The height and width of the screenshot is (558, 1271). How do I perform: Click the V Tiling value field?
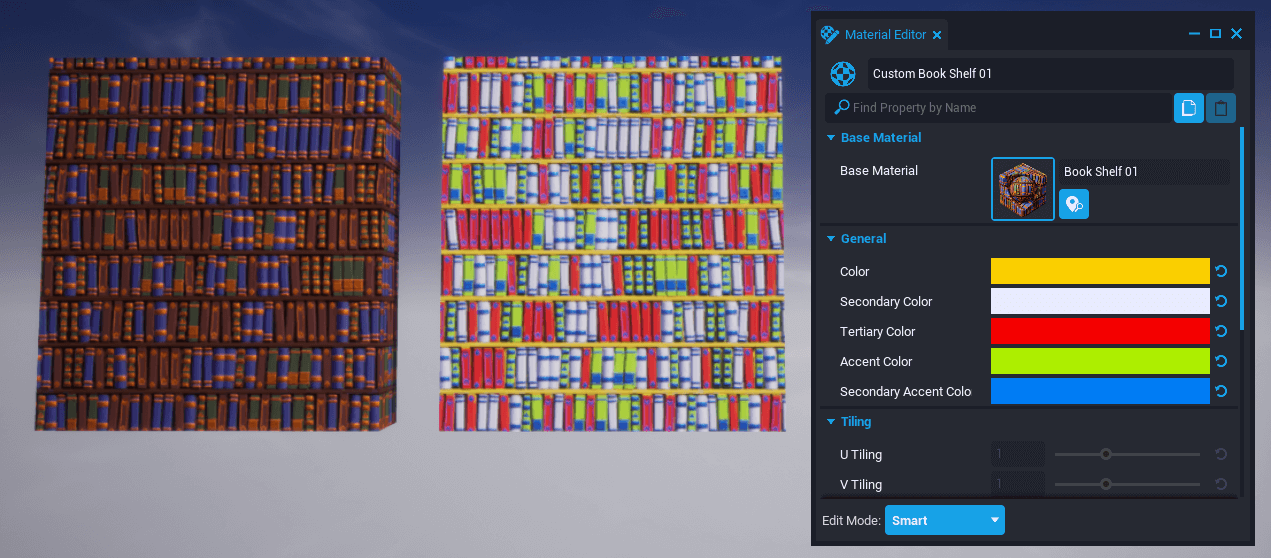click(1018, 484)
